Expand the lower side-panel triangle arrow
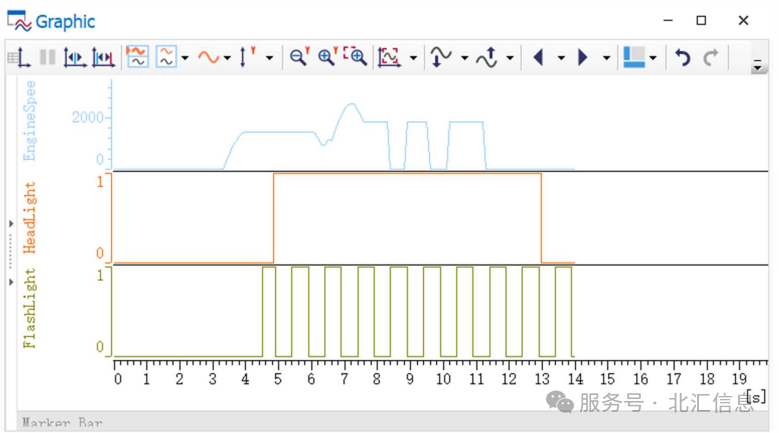Image resolution: width=779 pixels, height=433 pixels. 11,282
